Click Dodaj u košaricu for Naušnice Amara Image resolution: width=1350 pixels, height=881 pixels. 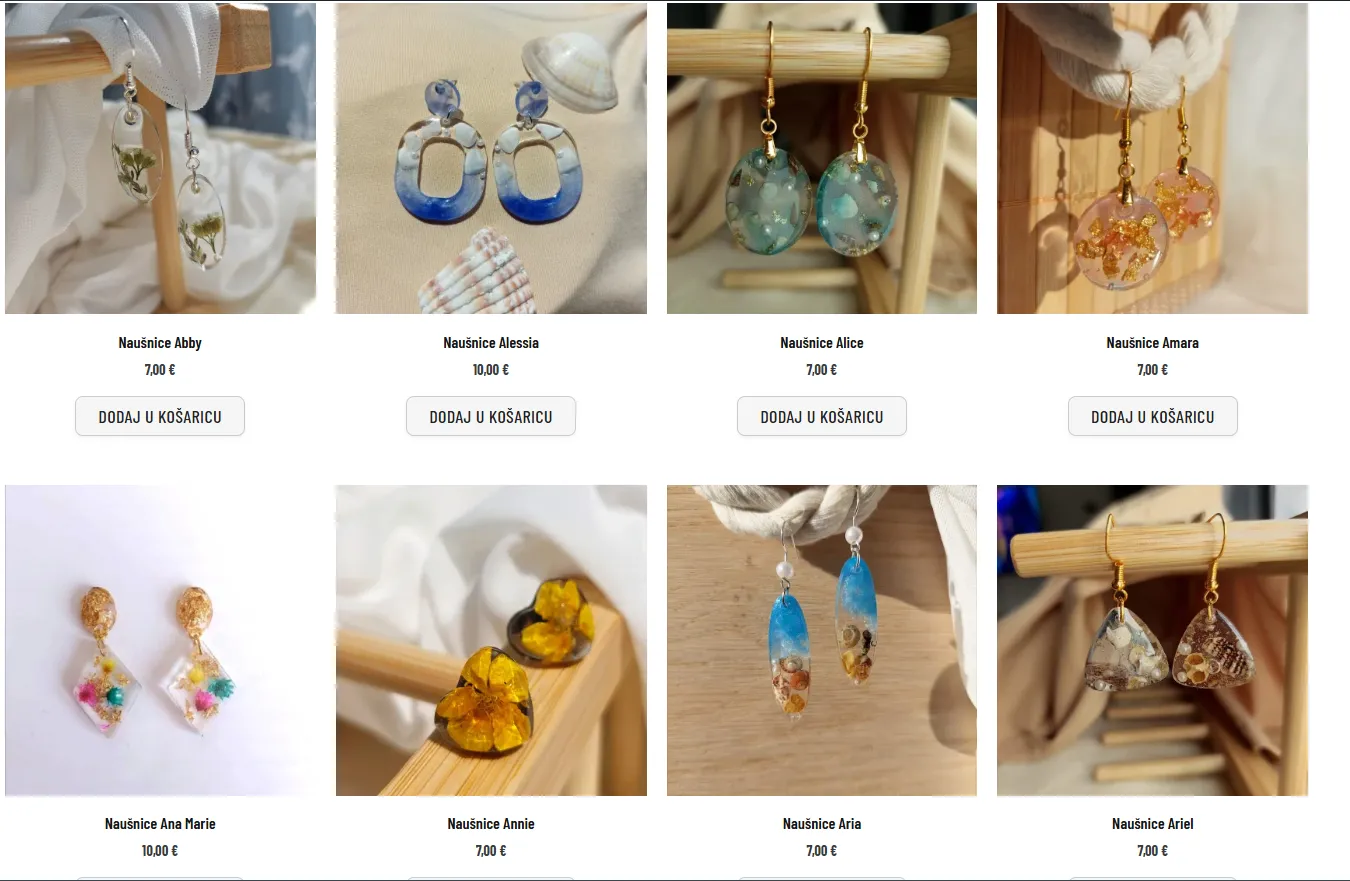coord(1153,416)
